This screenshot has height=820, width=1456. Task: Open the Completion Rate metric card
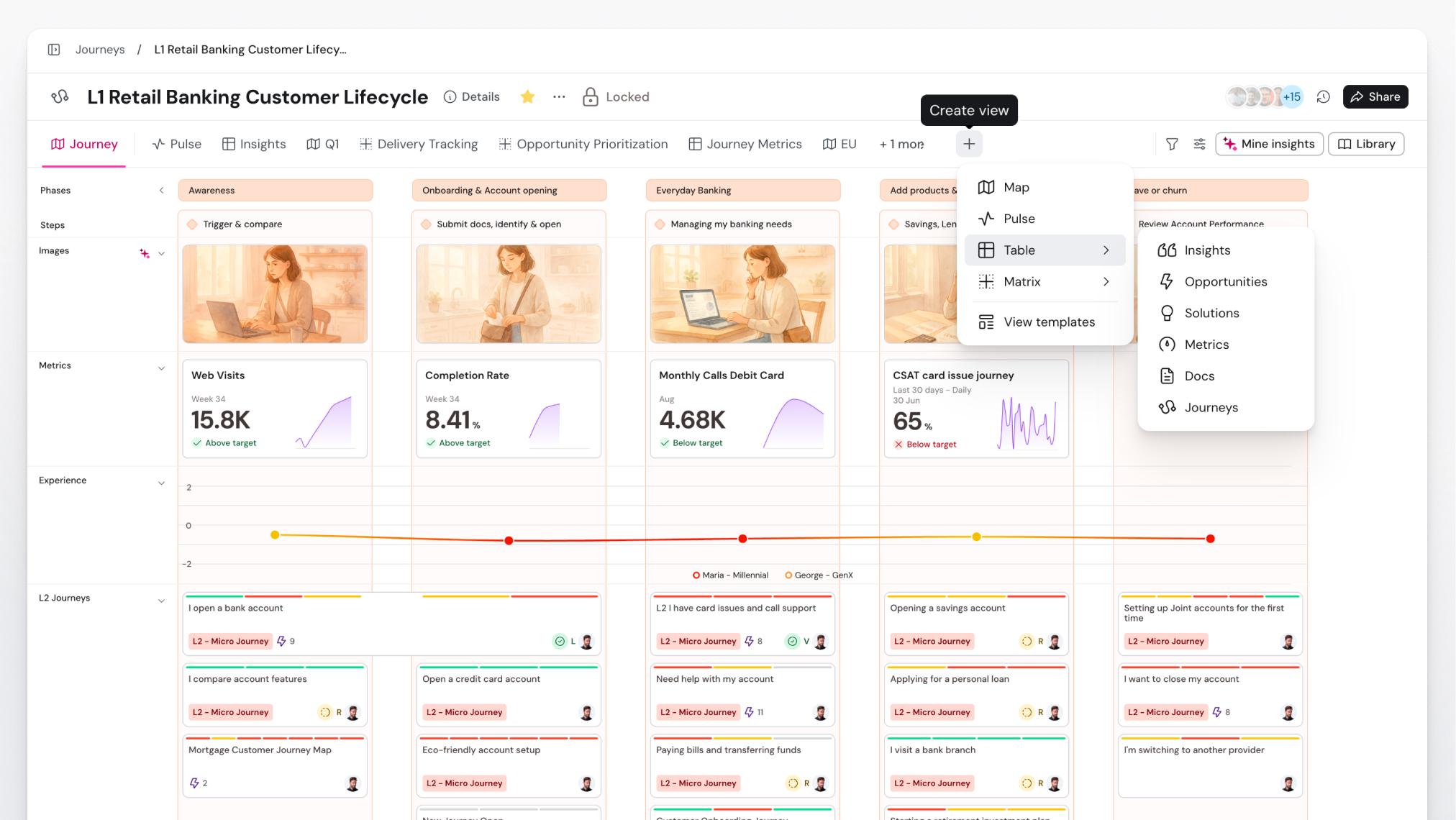coord(509,409)
